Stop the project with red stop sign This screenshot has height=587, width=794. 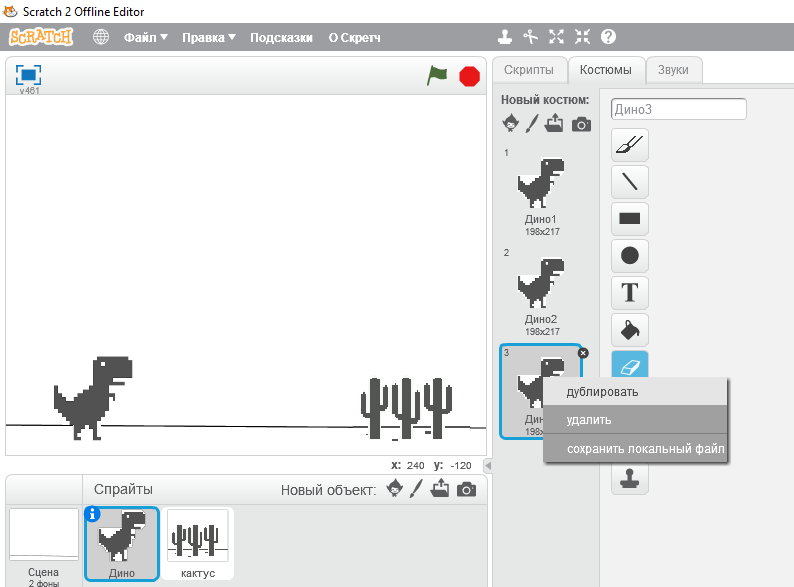469,76
